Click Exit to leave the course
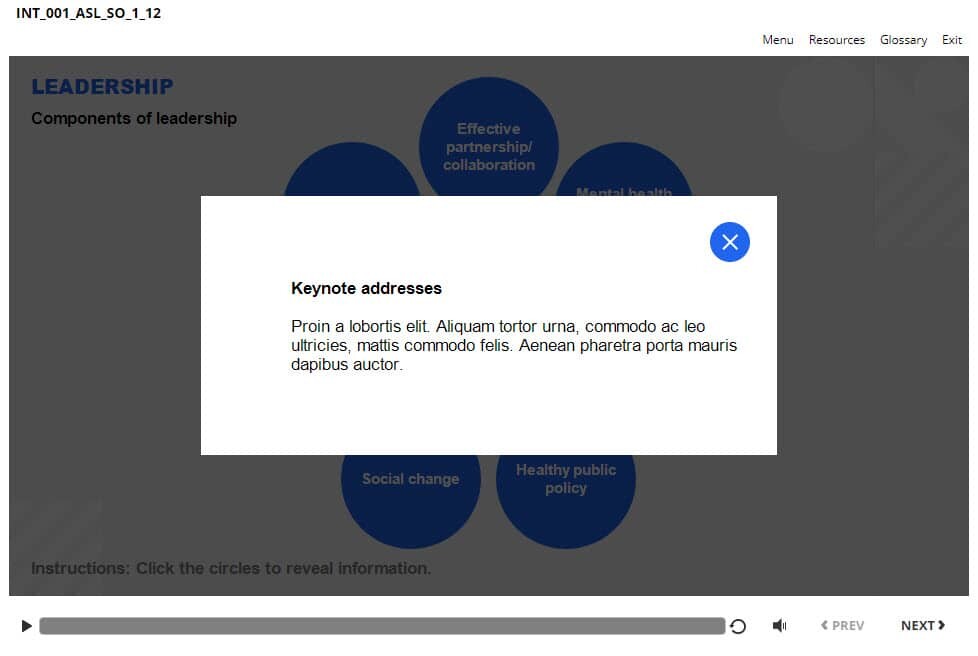The width and height of the screenshot is (978, 656). pos(952,40)
